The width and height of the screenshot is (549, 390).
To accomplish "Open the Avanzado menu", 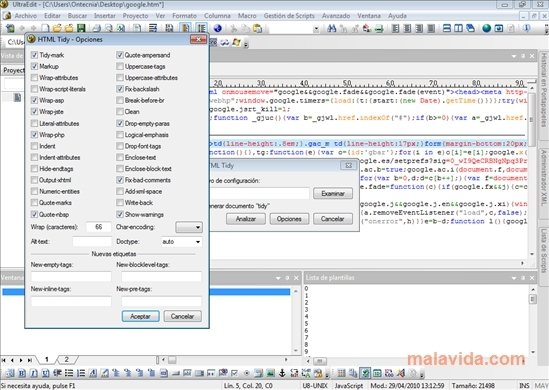I will pyautogui.click(x=336, y=16).
